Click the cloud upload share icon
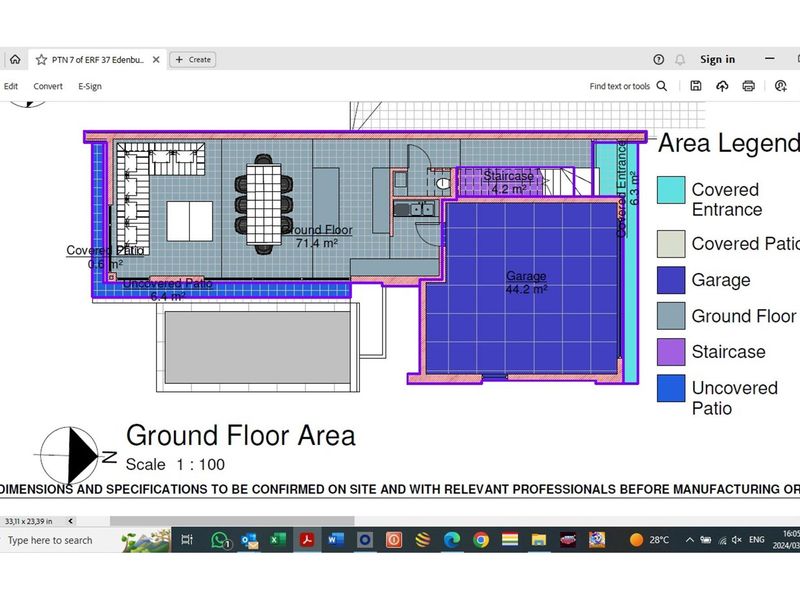The width and height of the screenshot is (800, 600). (722, 87)
